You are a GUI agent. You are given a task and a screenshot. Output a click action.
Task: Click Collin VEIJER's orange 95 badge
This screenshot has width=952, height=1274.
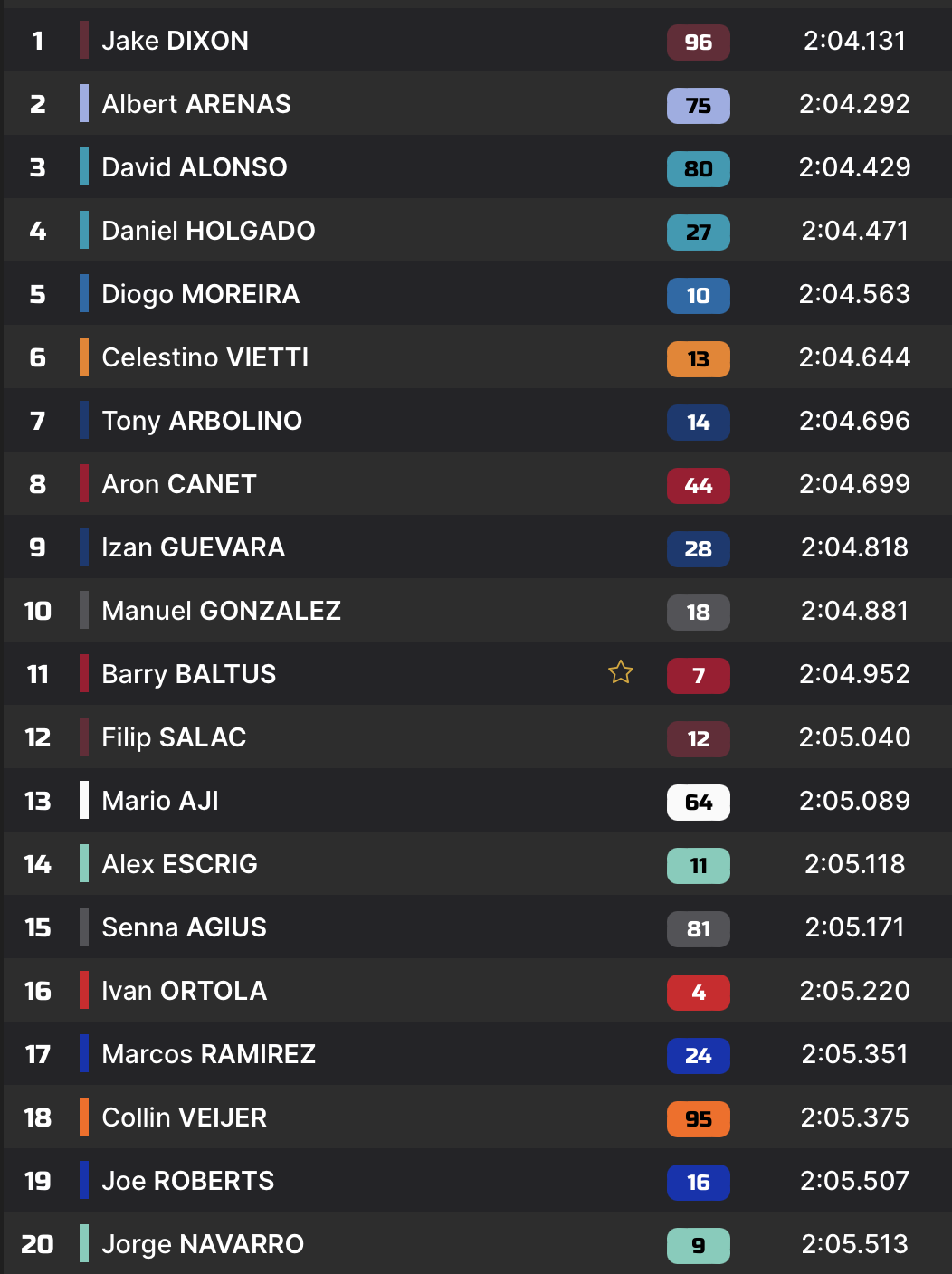pos(698,1118)
